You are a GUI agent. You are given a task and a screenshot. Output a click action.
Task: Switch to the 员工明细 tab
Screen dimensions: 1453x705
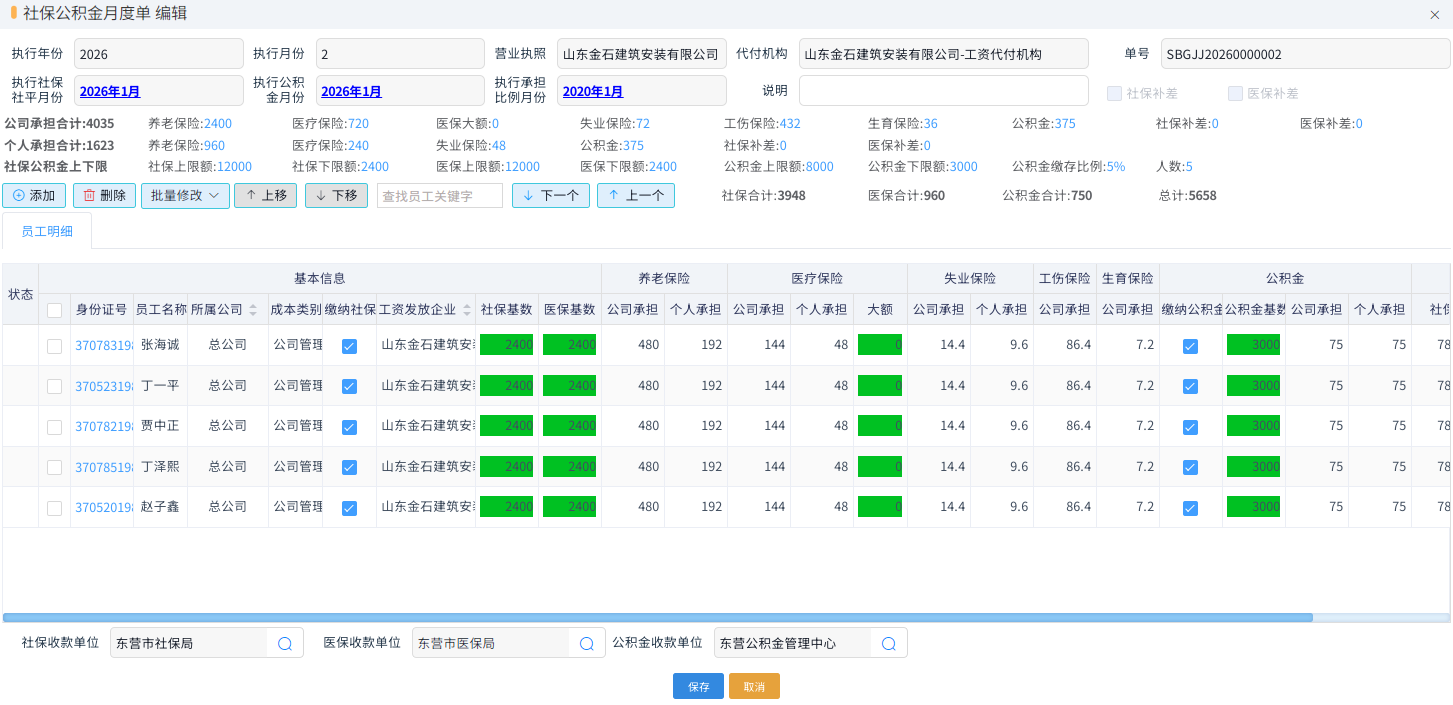(x=47, y=231)
